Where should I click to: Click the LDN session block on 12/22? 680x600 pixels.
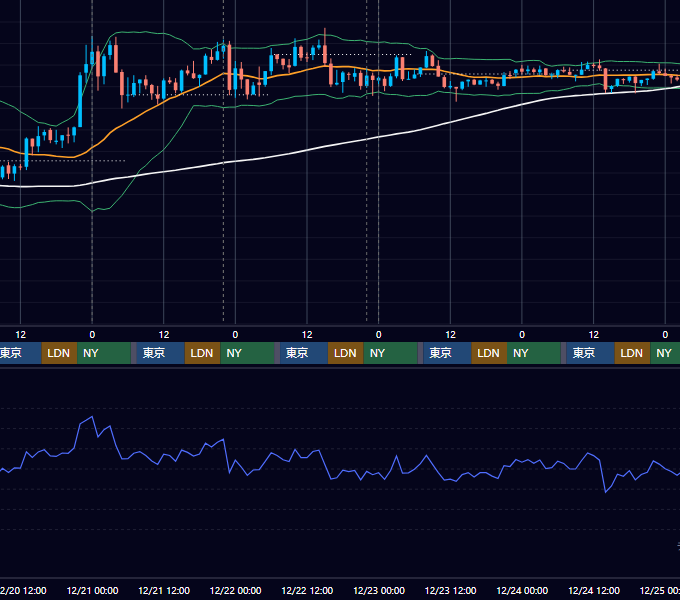tap(346, 353)
